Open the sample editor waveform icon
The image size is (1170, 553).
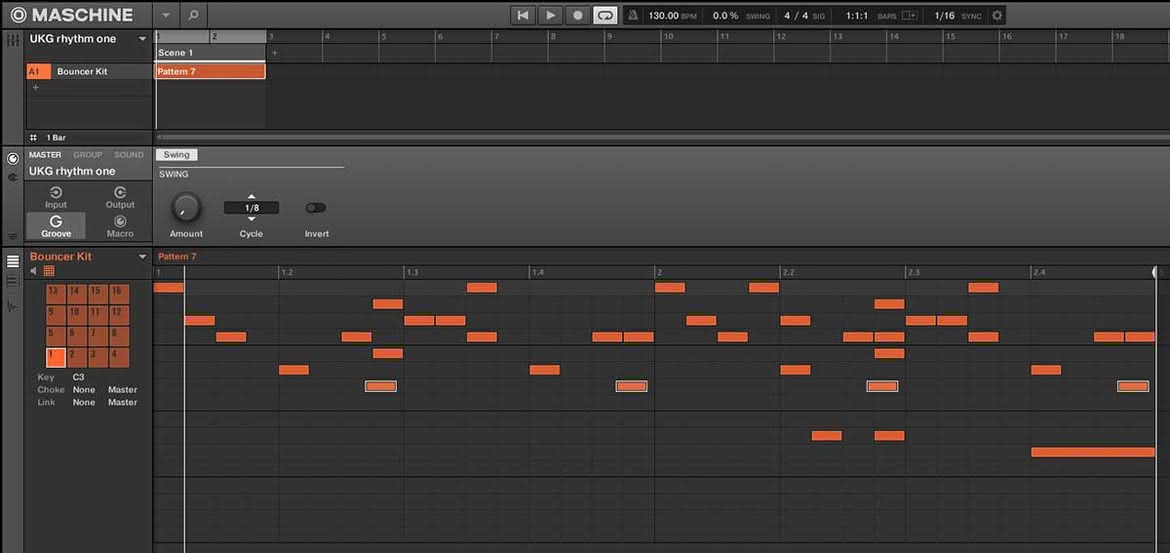(x=13, y=306)
